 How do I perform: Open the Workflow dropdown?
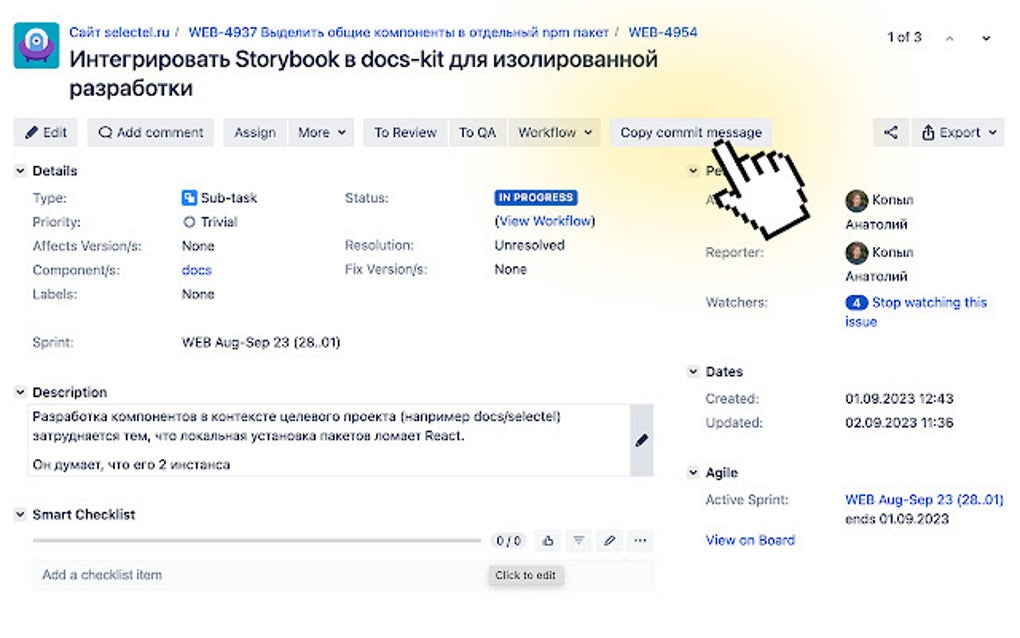pyautogui.click(x=554, y=132)
